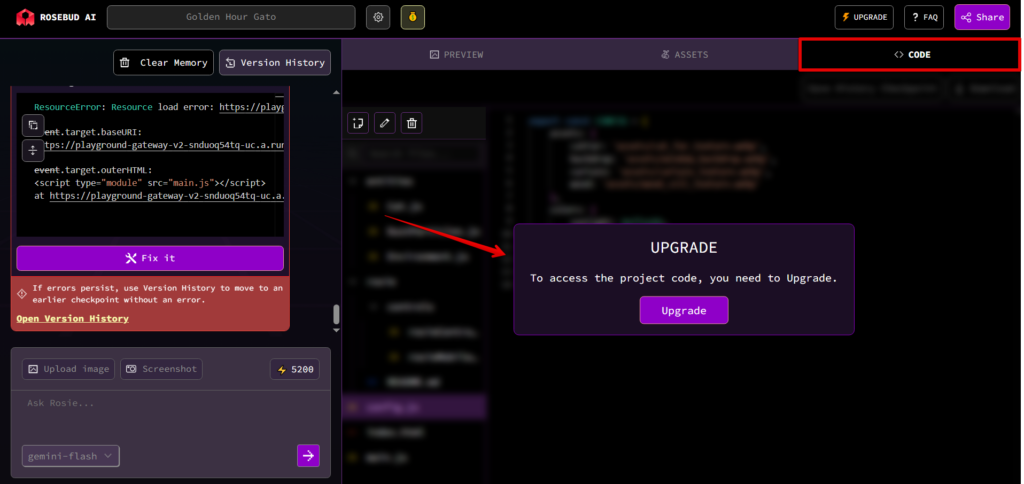
Task: Open the settings gear icon
Action: (377, 18)
